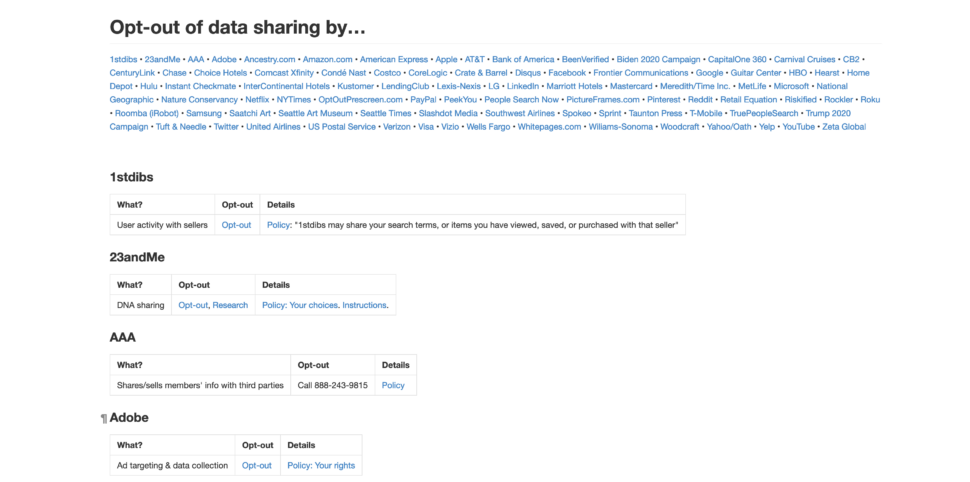Open the Meredith/Time Inc. link
Screen dimensions: 970x482
click(695, 86)
